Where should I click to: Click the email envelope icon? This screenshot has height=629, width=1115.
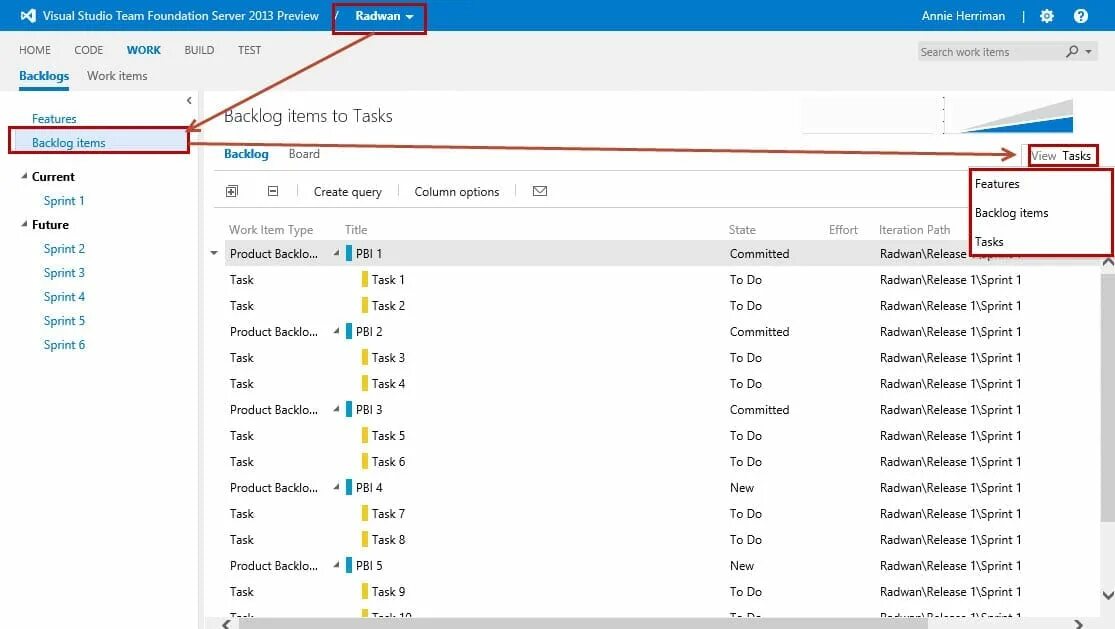[x=540, y=191]
